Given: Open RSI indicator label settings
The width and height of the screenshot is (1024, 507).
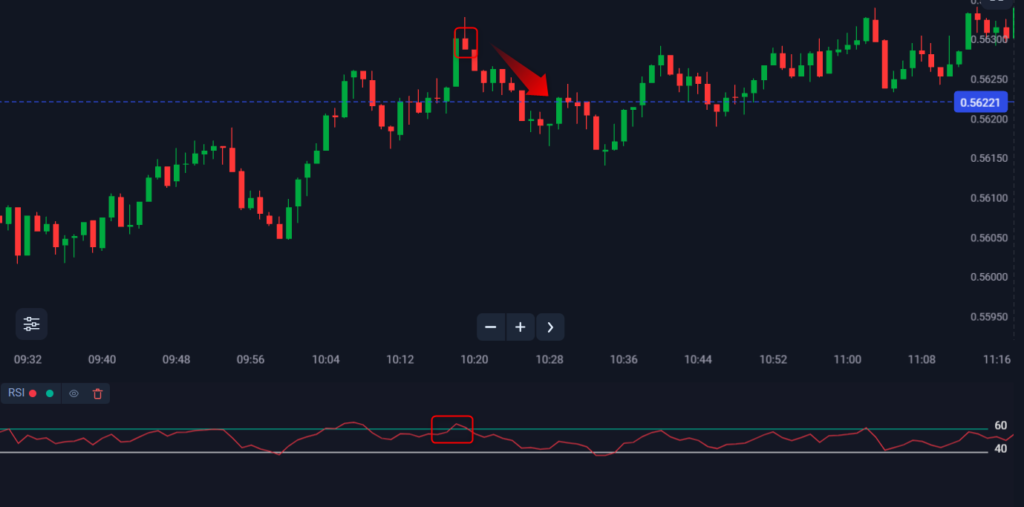Looking at the screenshot, I should tap(16, 393).
